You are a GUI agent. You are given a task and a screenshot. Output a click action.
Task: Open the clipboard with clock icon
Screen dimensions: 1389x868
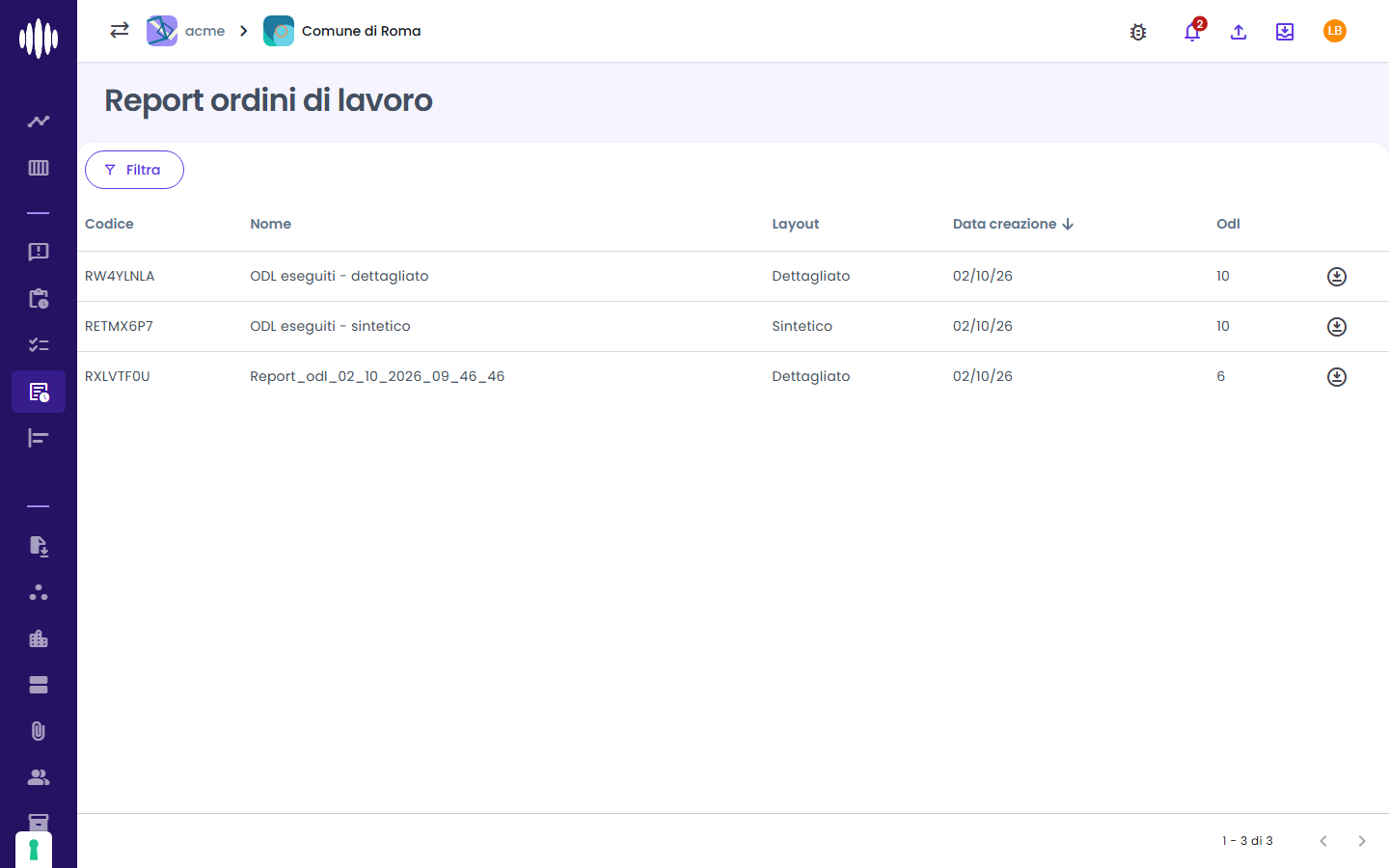coord(39,299)
